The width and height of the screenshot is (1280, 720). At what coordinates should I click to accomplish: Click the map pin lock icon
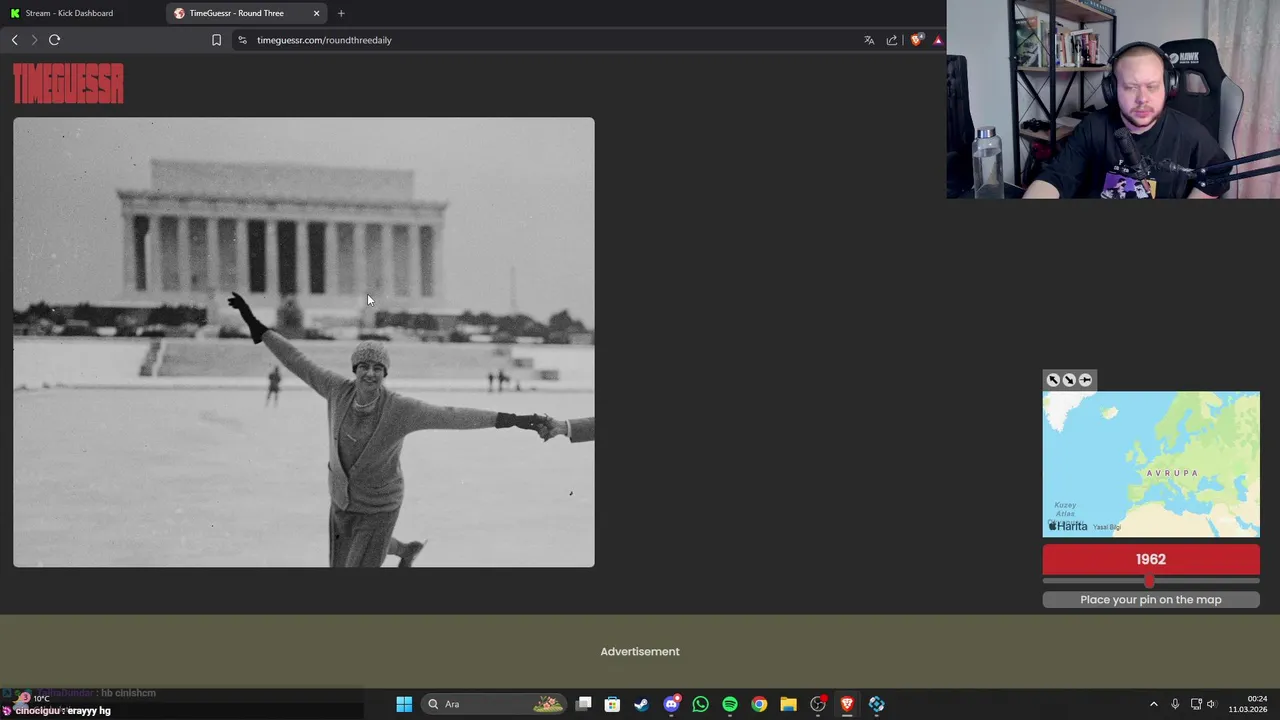1085,380
